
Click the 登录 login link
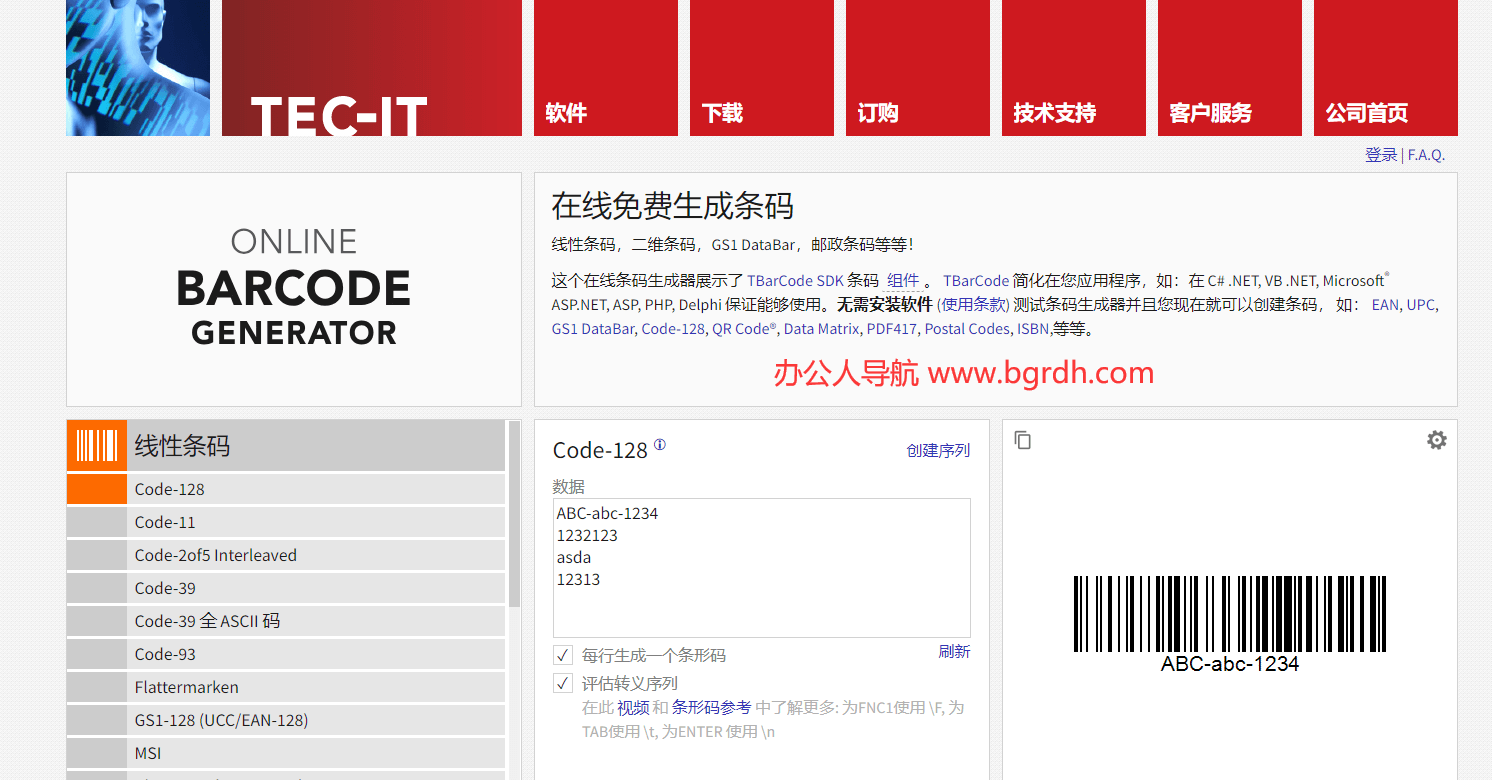[x=1380, y=155]
